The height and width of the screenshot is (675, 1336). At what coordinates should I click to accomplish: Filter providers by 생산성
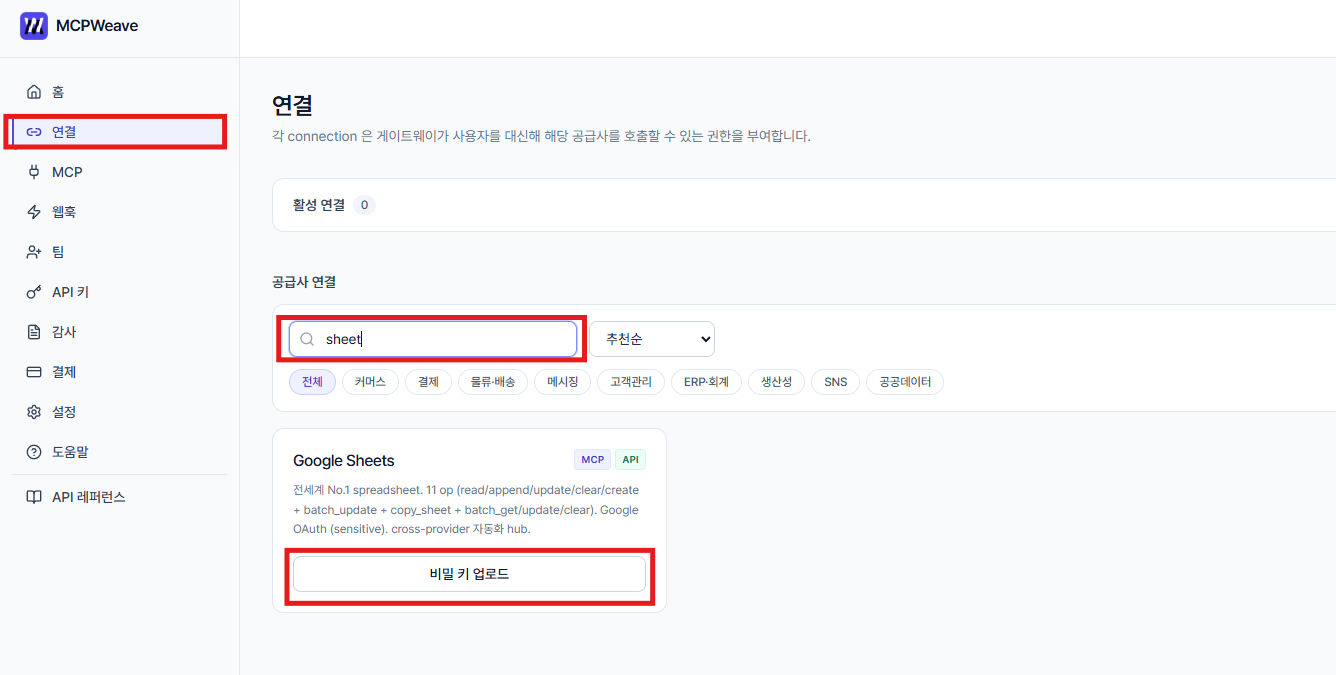click(776, 382)
